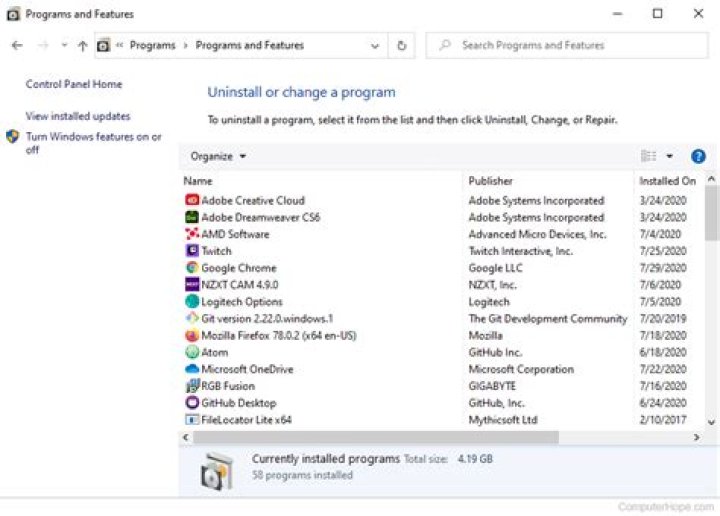The width and height of the screenshot is (720, 516).
Task: Select the GitHub Desktop icon
Action: click(x=192, y=403)
